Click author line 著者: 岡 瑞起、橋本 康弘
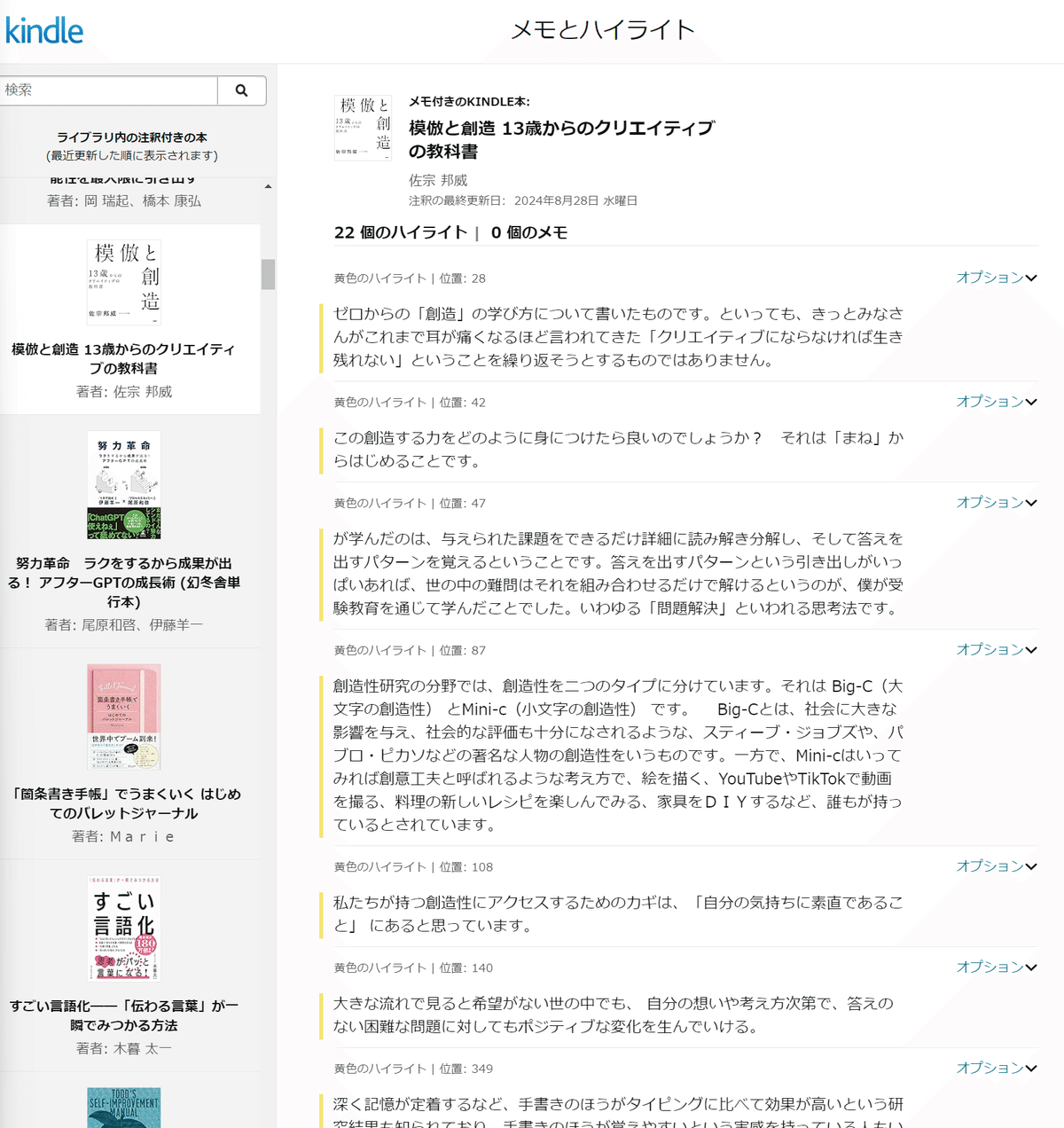This screenshot has height=1128, width=1064. 124,201
